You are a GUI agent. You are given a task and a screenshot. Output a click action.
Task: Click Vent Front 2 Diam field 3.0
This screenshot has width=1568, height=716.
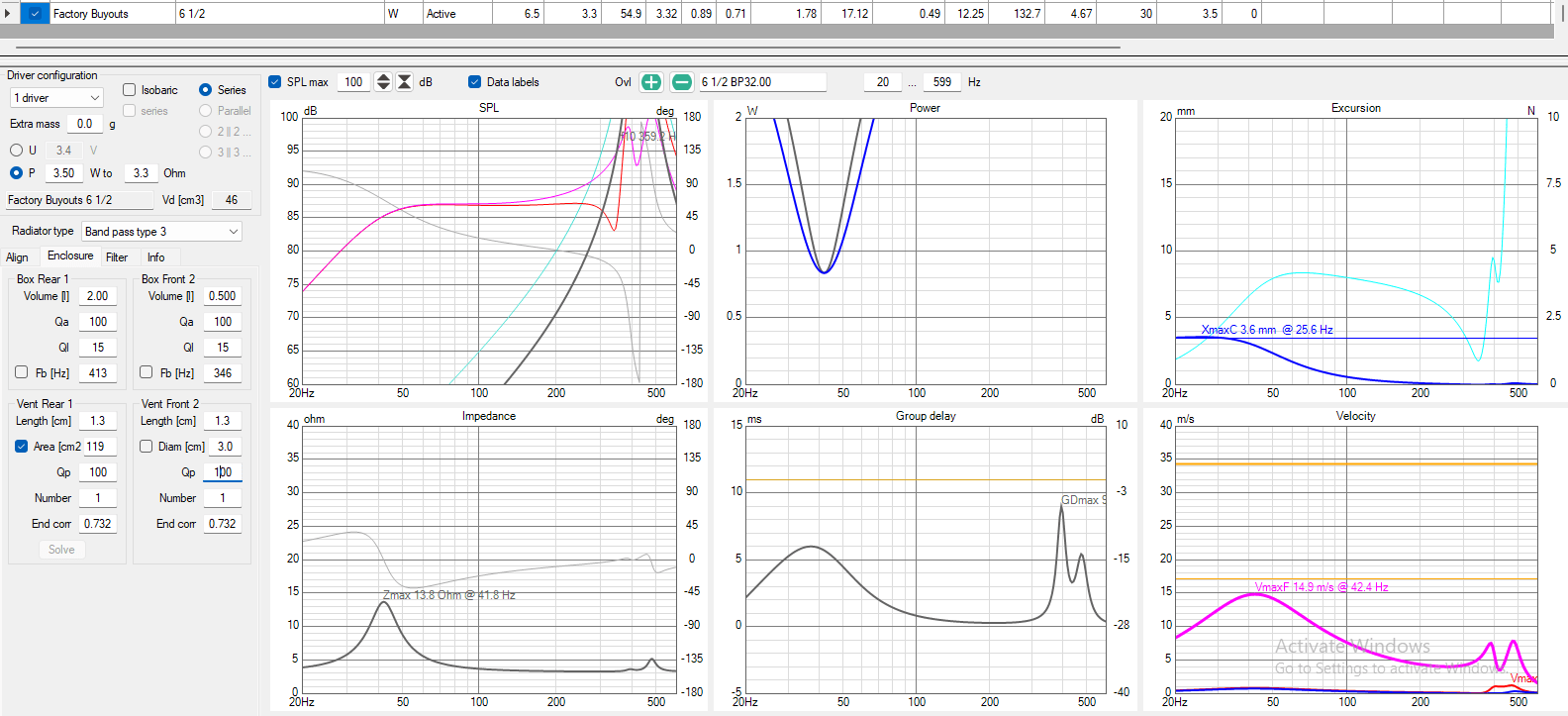pyautogui.click(x=226, y=447)
